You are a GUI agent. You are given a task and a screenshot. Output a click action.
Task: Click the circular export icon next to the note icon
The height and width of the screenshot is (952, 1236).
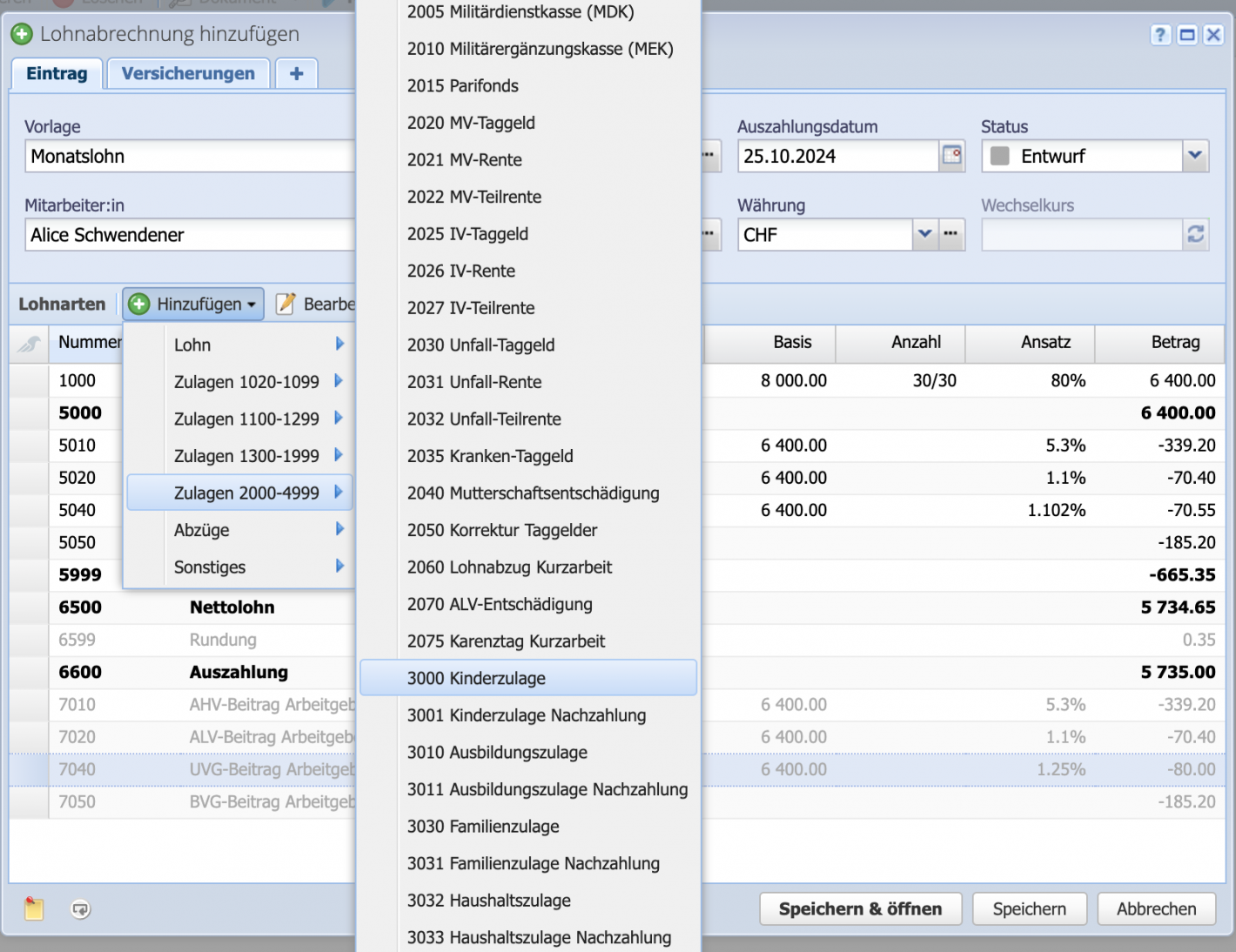[x=81, y=908]
